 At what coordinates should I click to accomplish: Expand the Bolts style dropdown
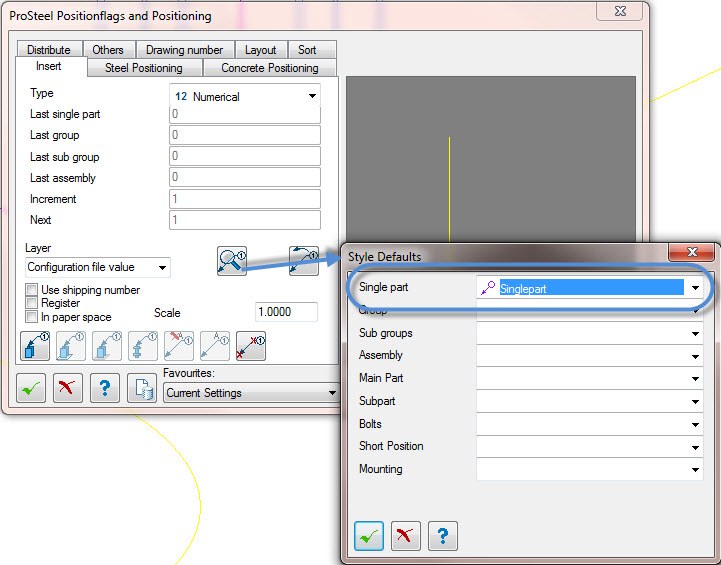point(695,424)
